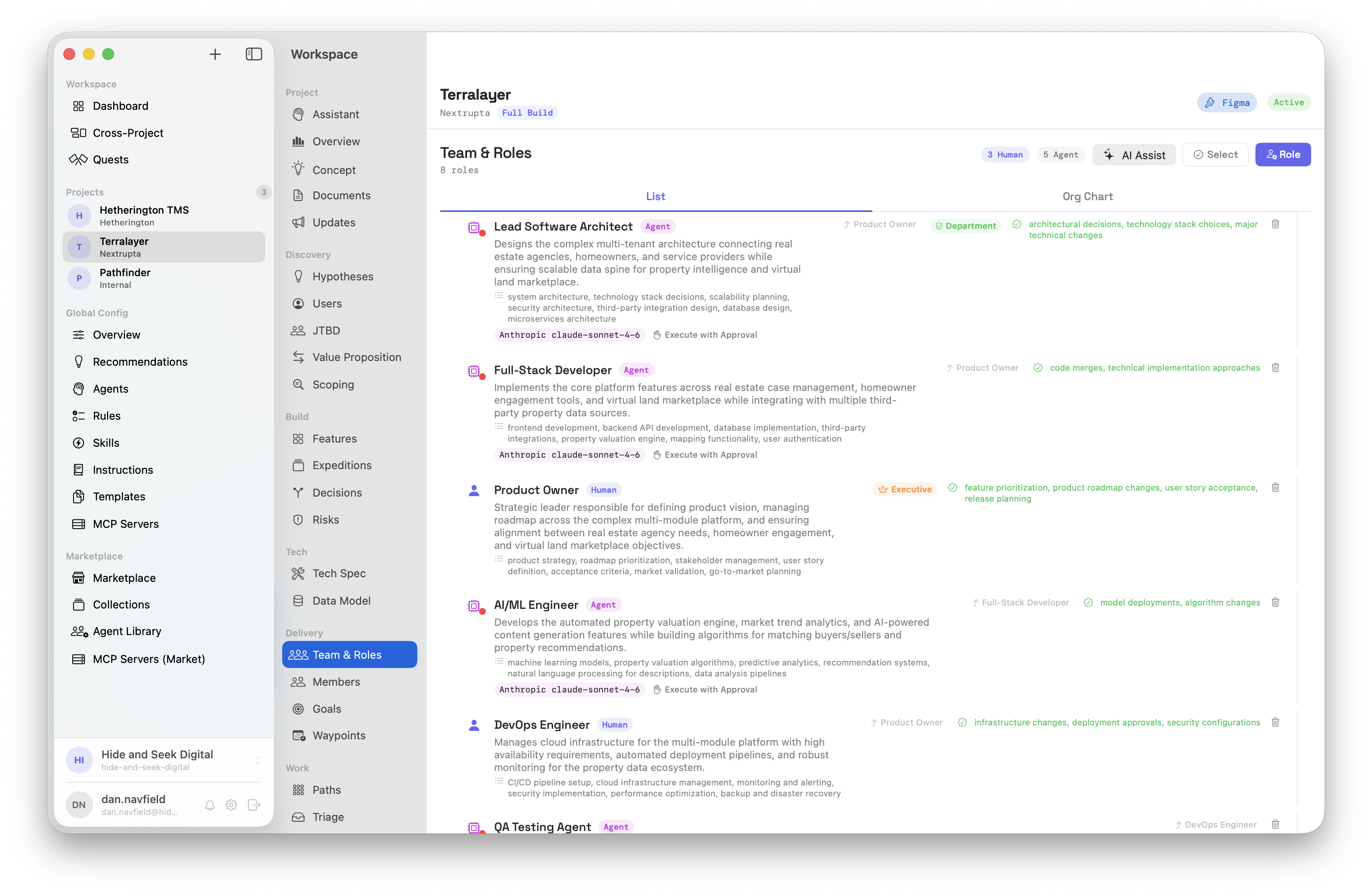The width and height of the screenshot is (1372, 896).
Task: Enable selection mode with Select button
Action: click(x=1215, y=155)
